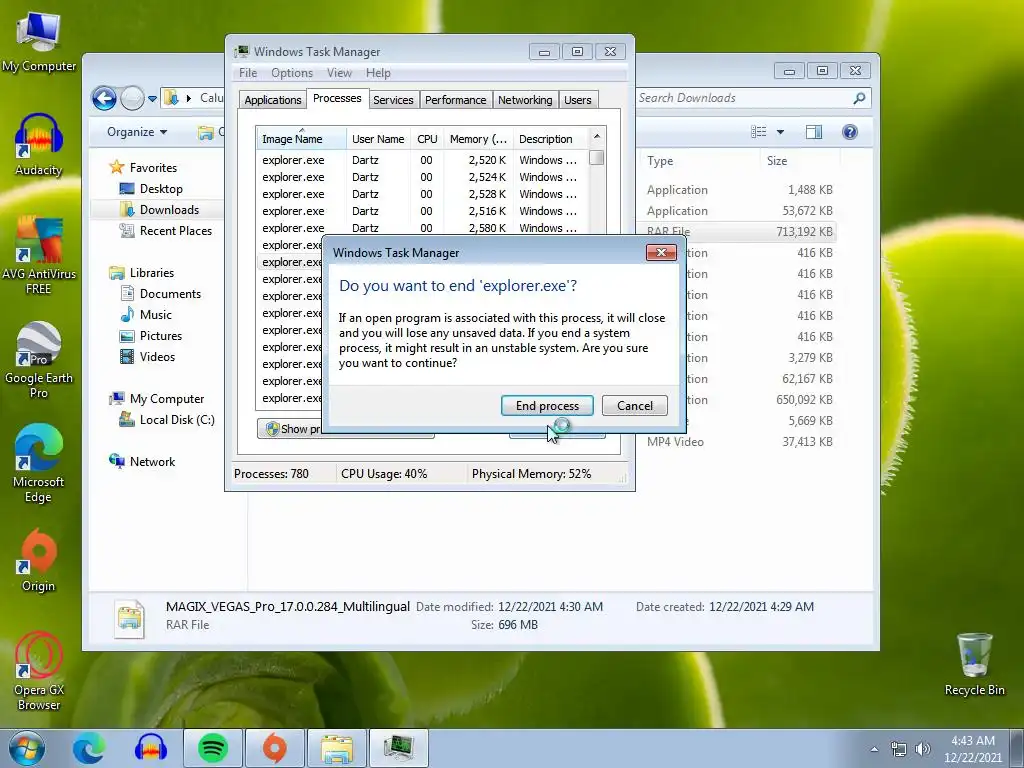
Task: Select the MP4 Video file row
Action: click(x=739, y=442)
